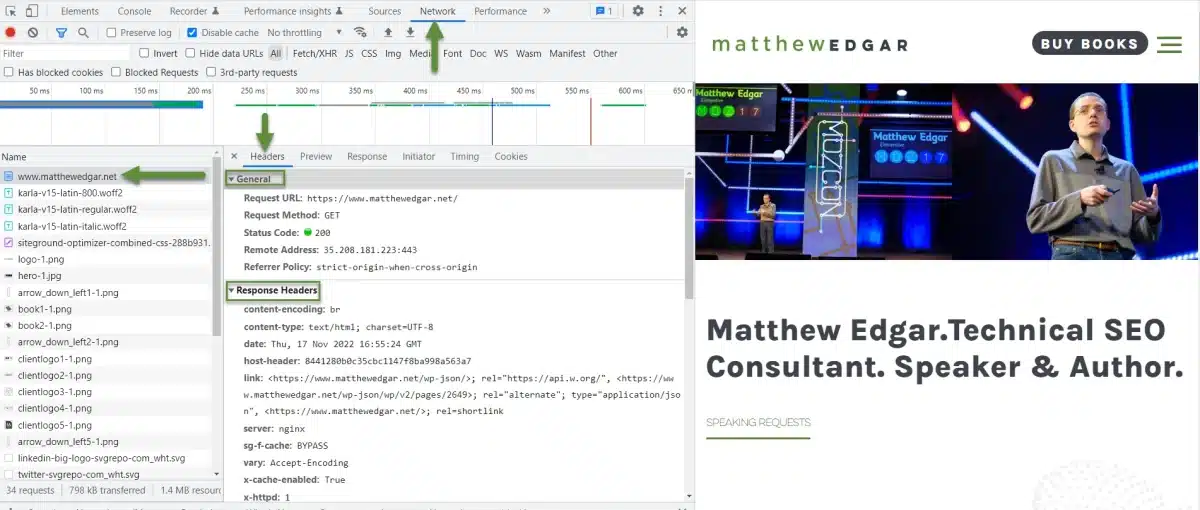Select hero-1.jpg request row

pyautogui.click(x=106, y=275)
